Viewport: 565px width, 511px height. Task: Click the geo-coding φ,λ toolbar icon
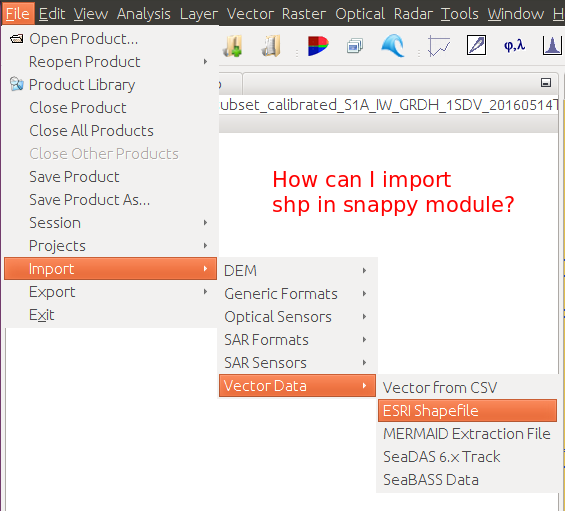pos(515,46)
